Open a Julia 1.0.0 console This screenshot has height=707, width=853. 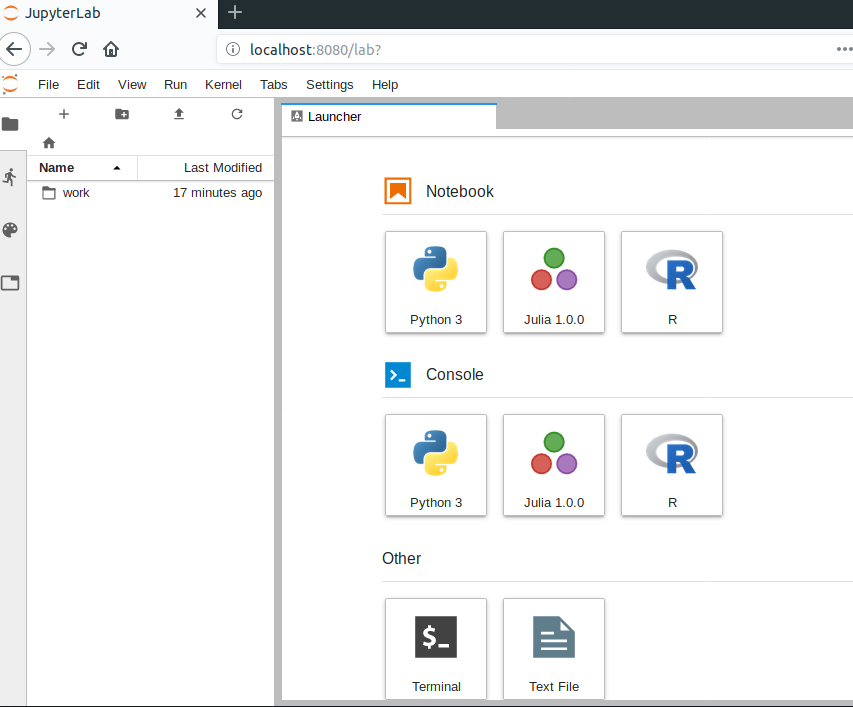pos(554,465)
